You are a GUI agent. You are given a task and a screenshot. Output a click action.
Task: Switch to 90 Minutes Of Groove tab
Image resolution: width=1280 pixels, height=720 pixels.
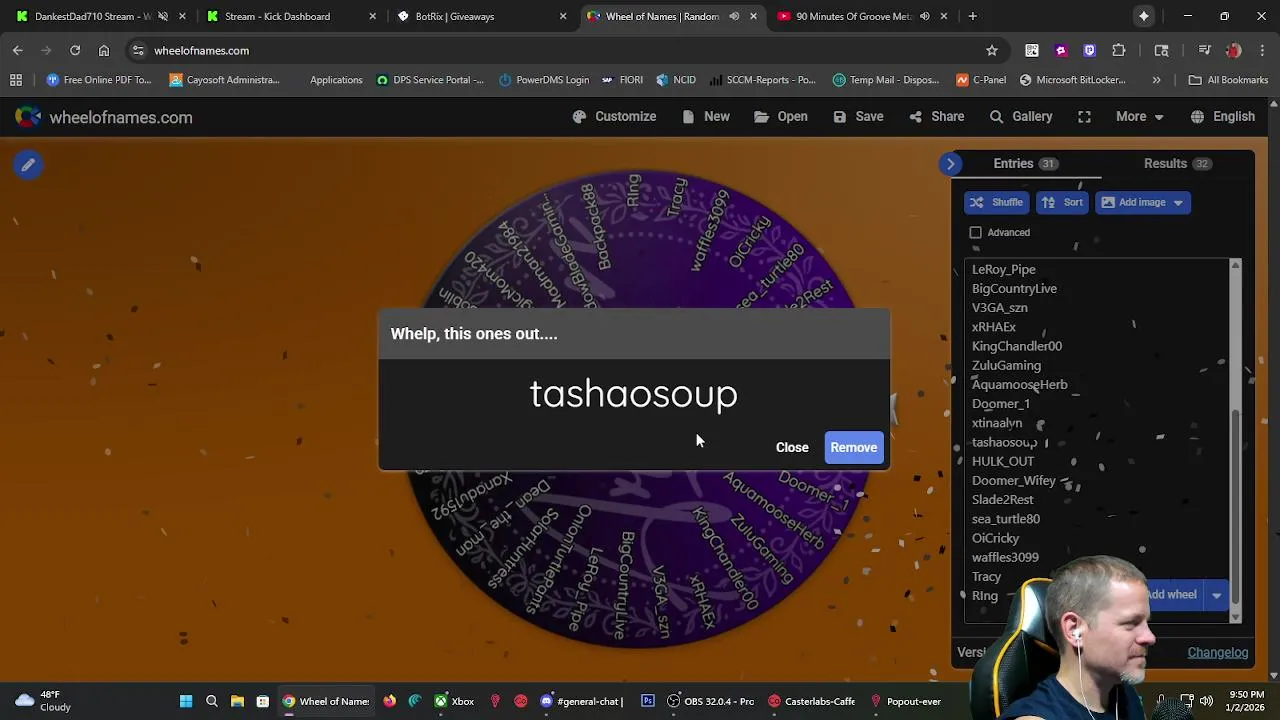click(x=859, y=16)
